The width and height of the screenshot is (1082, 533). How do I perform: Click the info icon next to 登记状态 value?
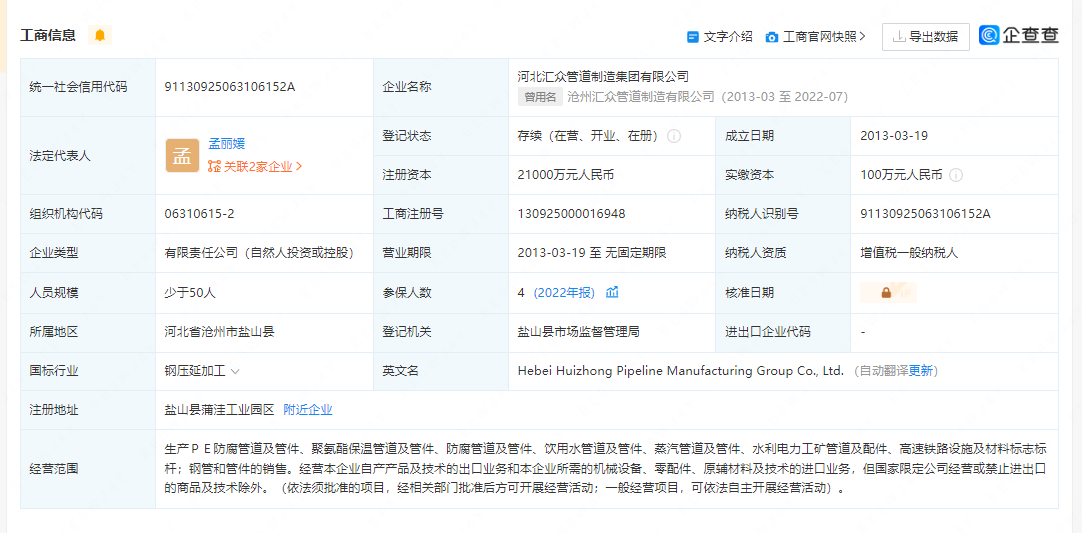[x=674, y=136]
